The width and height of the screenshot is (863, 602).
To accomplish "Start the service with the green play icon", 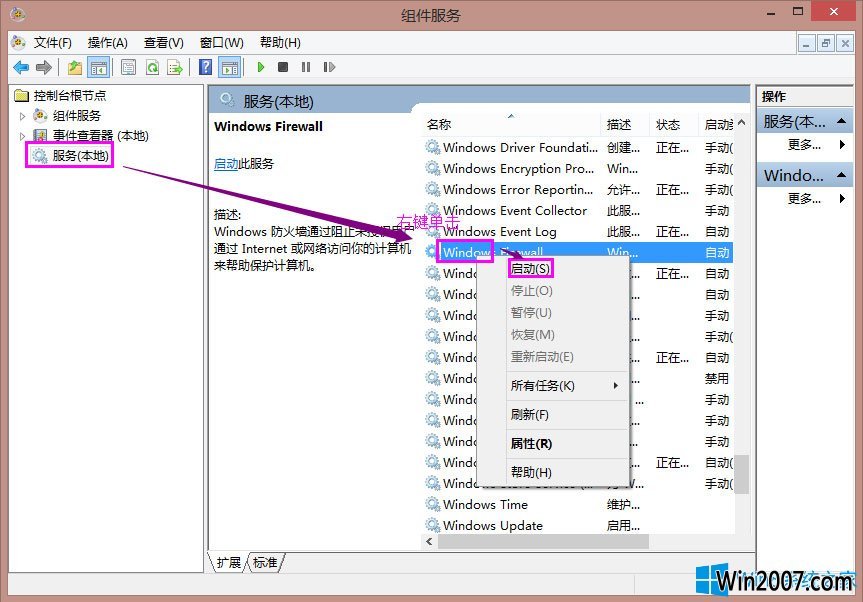I will tap(261, 67).
